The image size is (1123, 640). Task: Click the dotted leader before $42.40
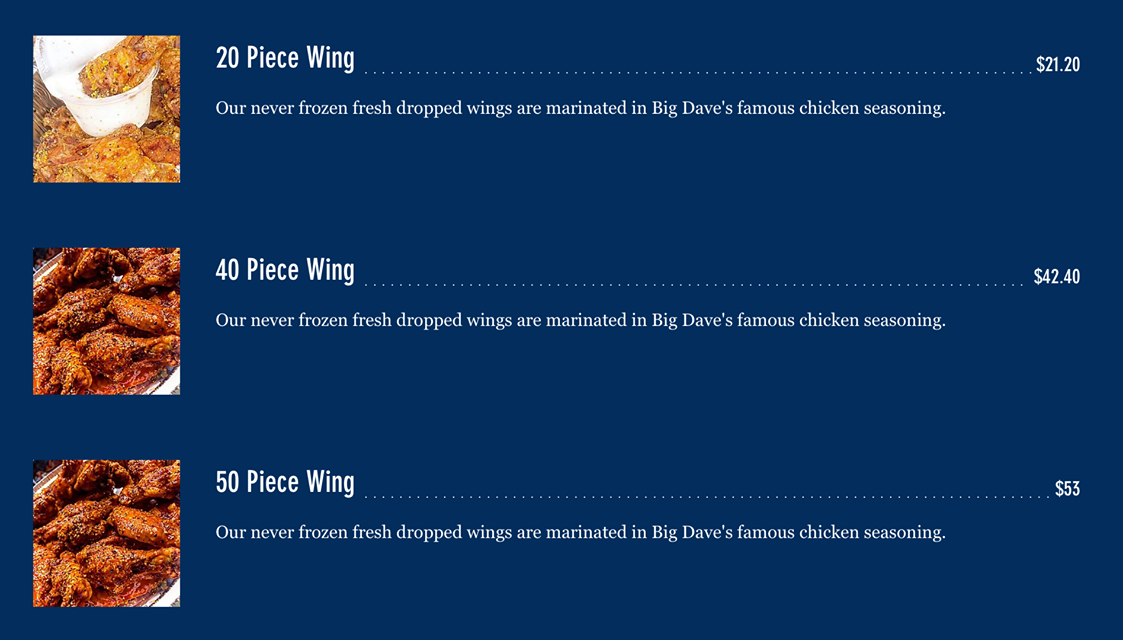tap(696, 284)
